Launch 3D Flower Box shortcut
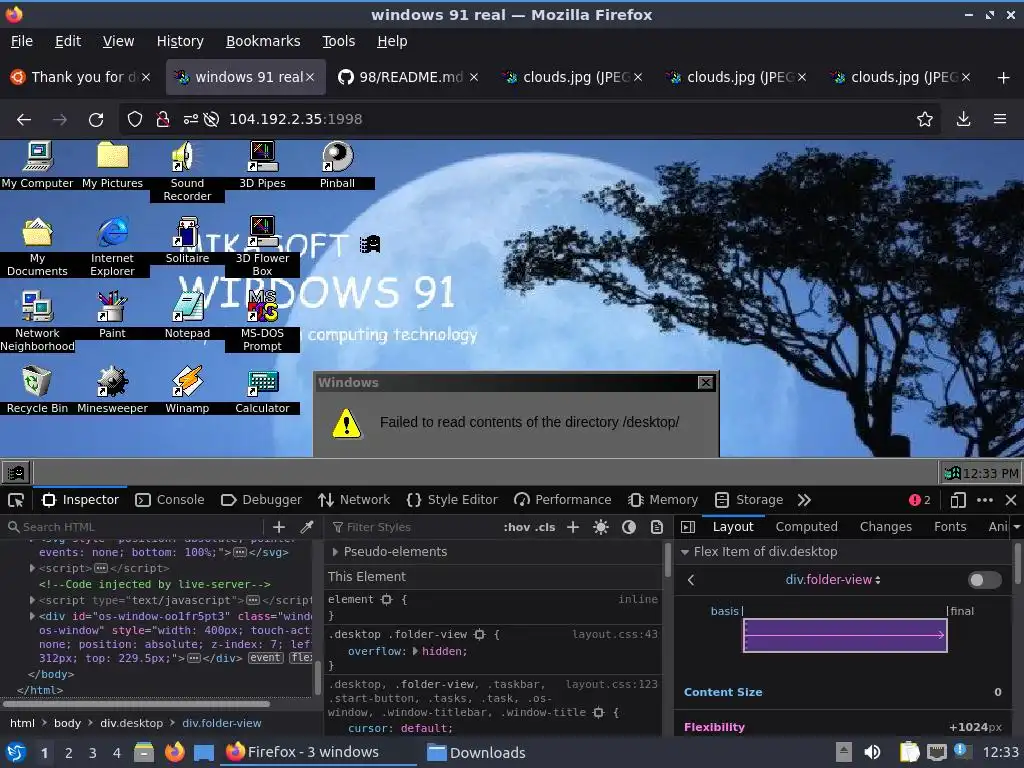This screenshot has height=768, width=1024. pos(262,246)
